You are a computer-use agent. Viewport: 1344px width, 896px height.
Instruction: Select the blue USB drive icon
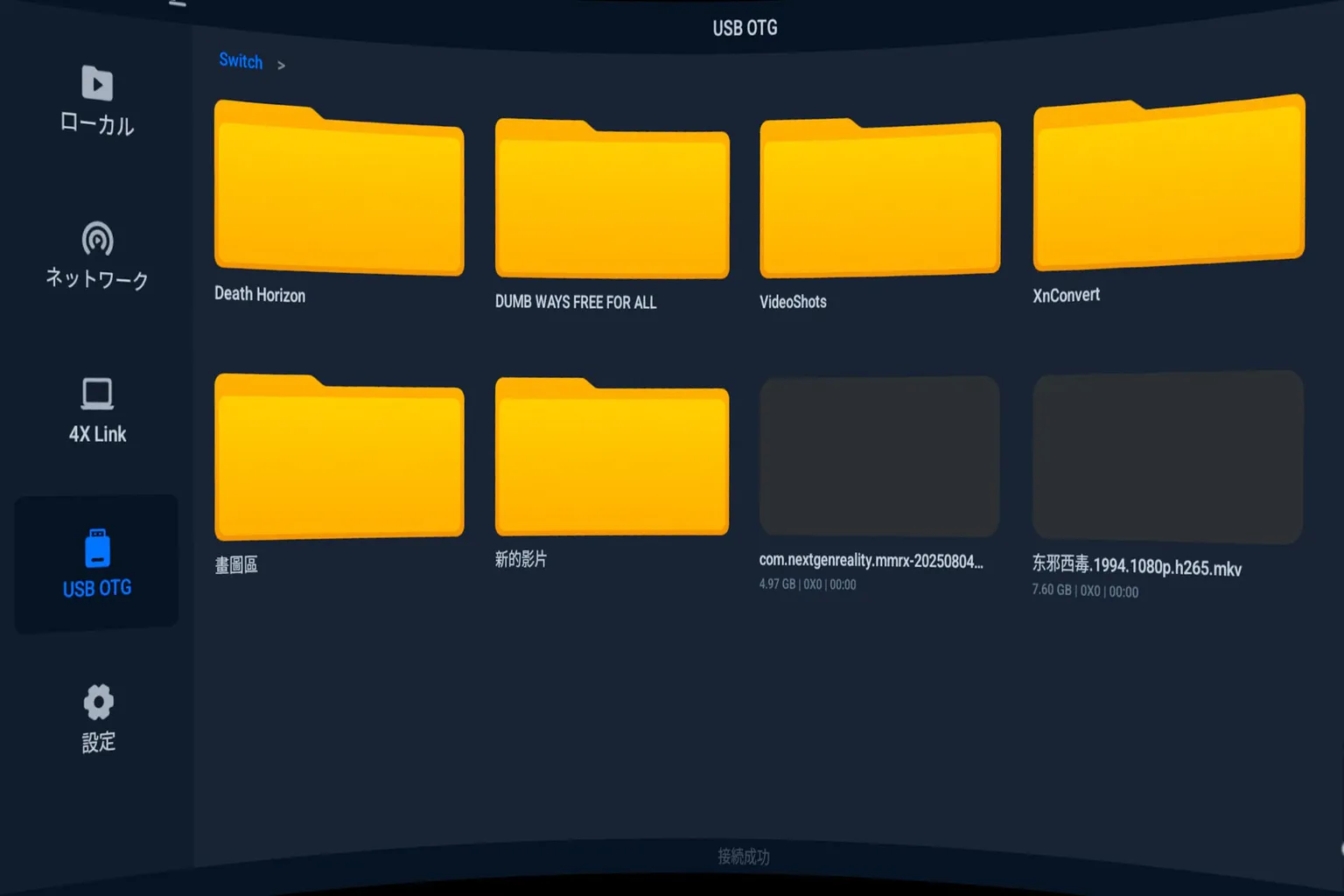point(97,549)
